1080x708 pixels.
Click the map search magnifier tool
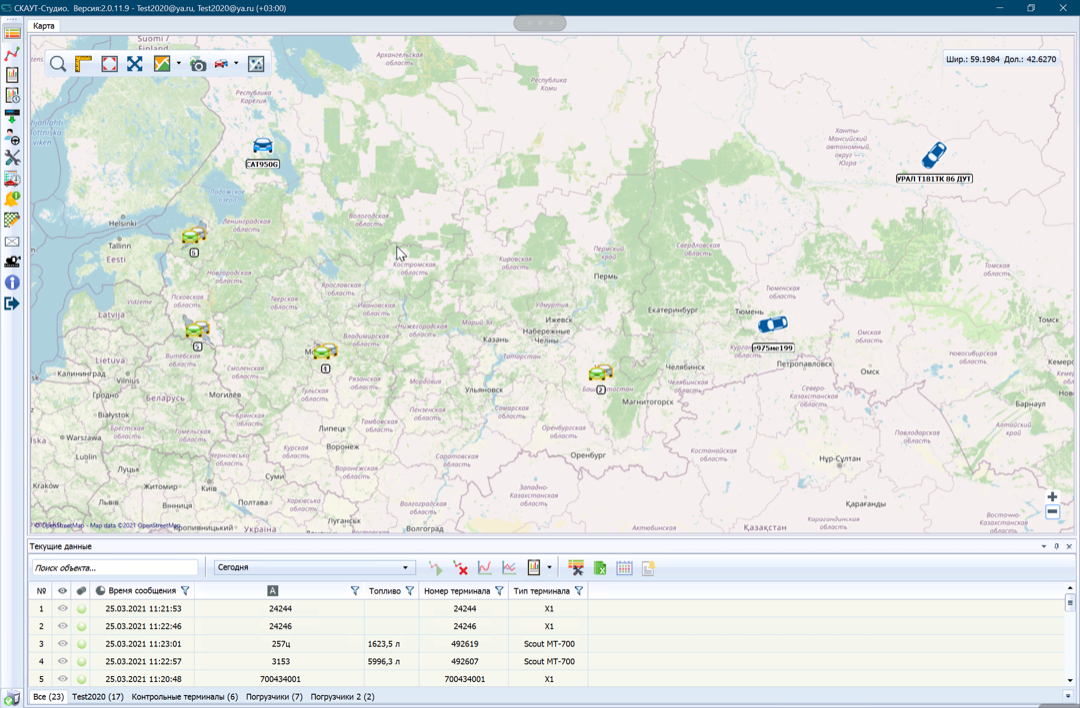pos(58,64)
